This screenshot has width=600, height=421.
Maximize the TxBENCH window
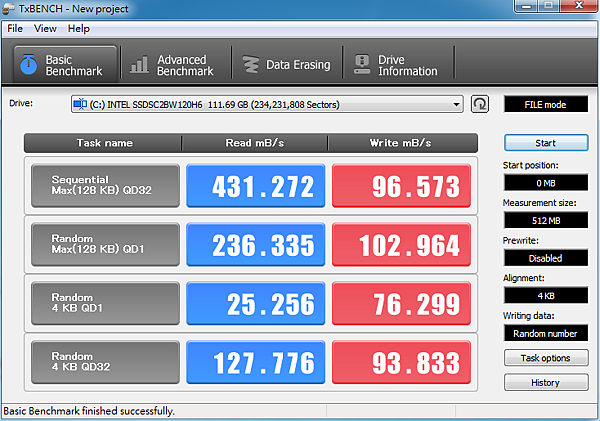click(549, 6)
